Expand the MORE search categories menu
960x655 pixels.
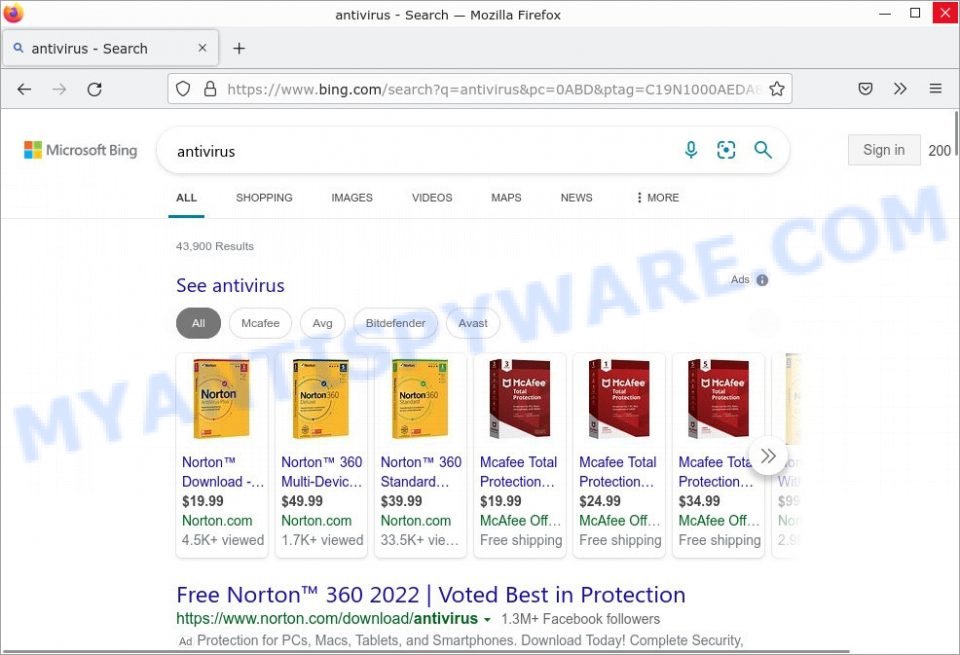click(x=658, y=198)
